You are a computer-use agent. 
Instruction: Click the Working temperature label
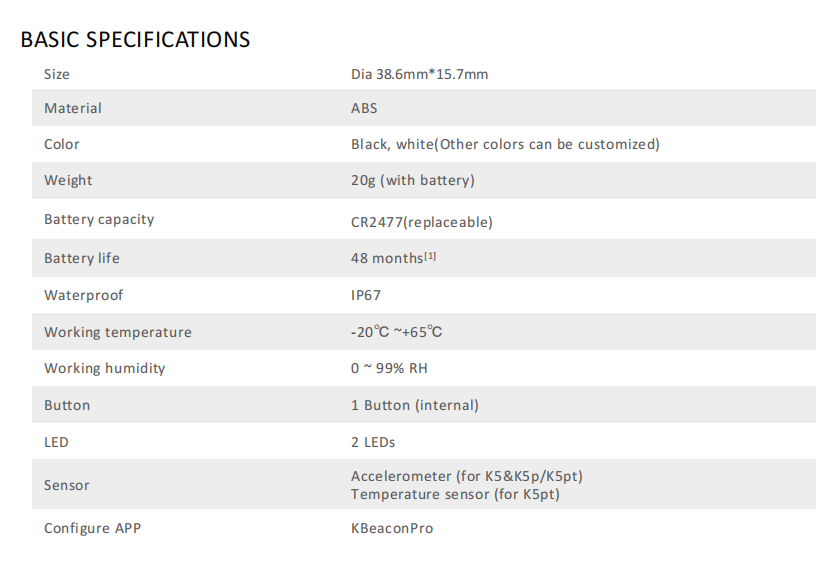tap(118, 332)
